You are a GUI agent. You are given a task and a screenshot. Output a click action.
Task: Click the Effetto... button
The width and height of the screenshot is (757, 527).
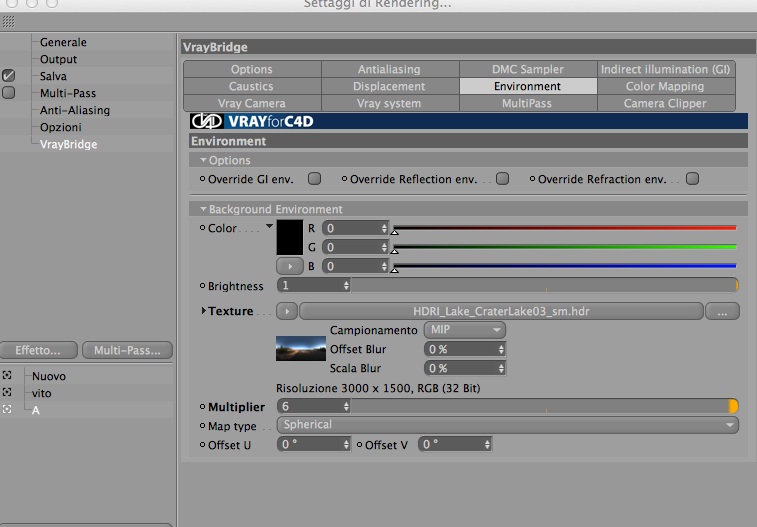click(39, 350)
